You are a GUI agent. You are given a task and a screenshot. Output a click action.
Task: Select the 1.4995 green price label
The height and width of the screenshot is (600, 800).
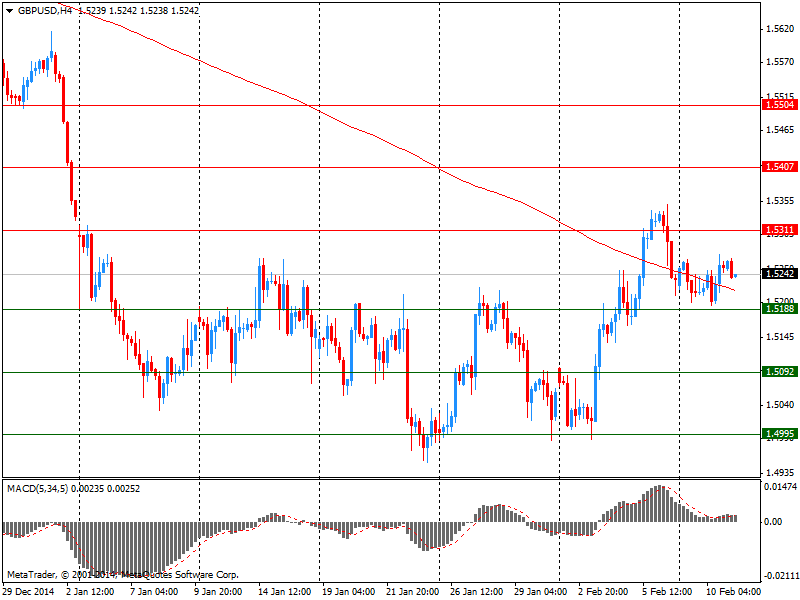780,434
